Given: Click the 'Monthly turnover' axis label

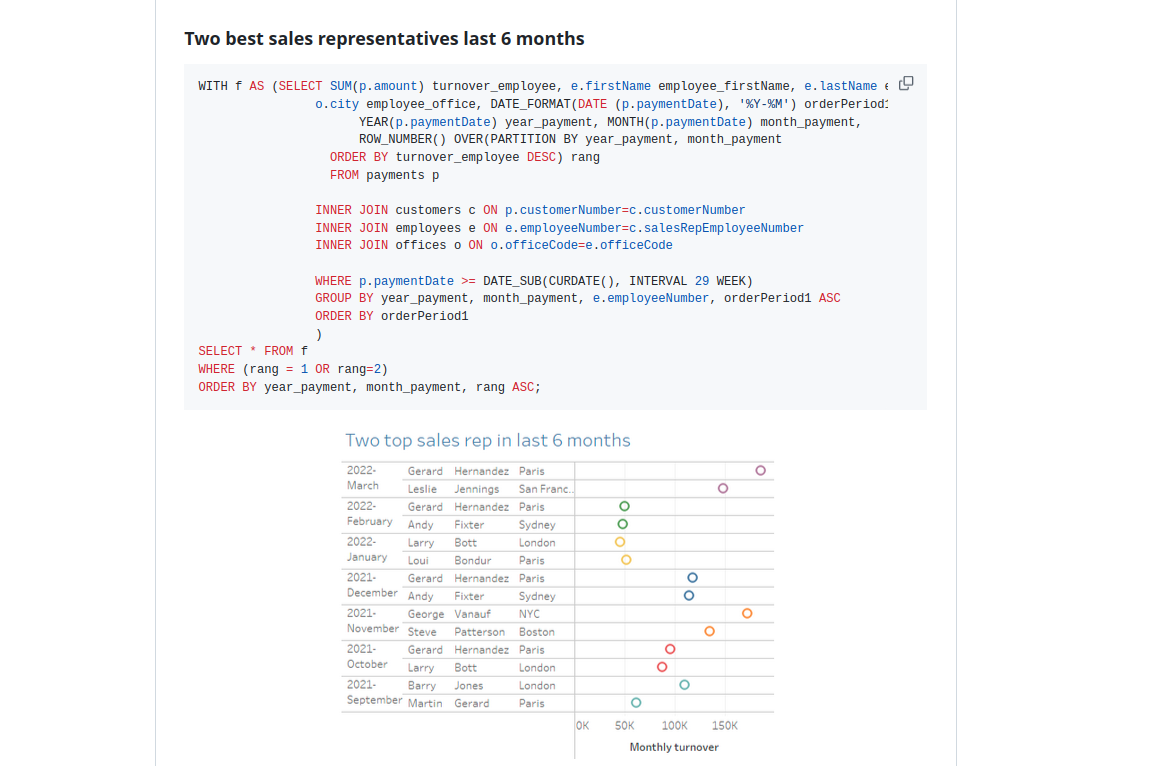Looking at the screenshot, I should pyautogui.click(x=674, y=747).
